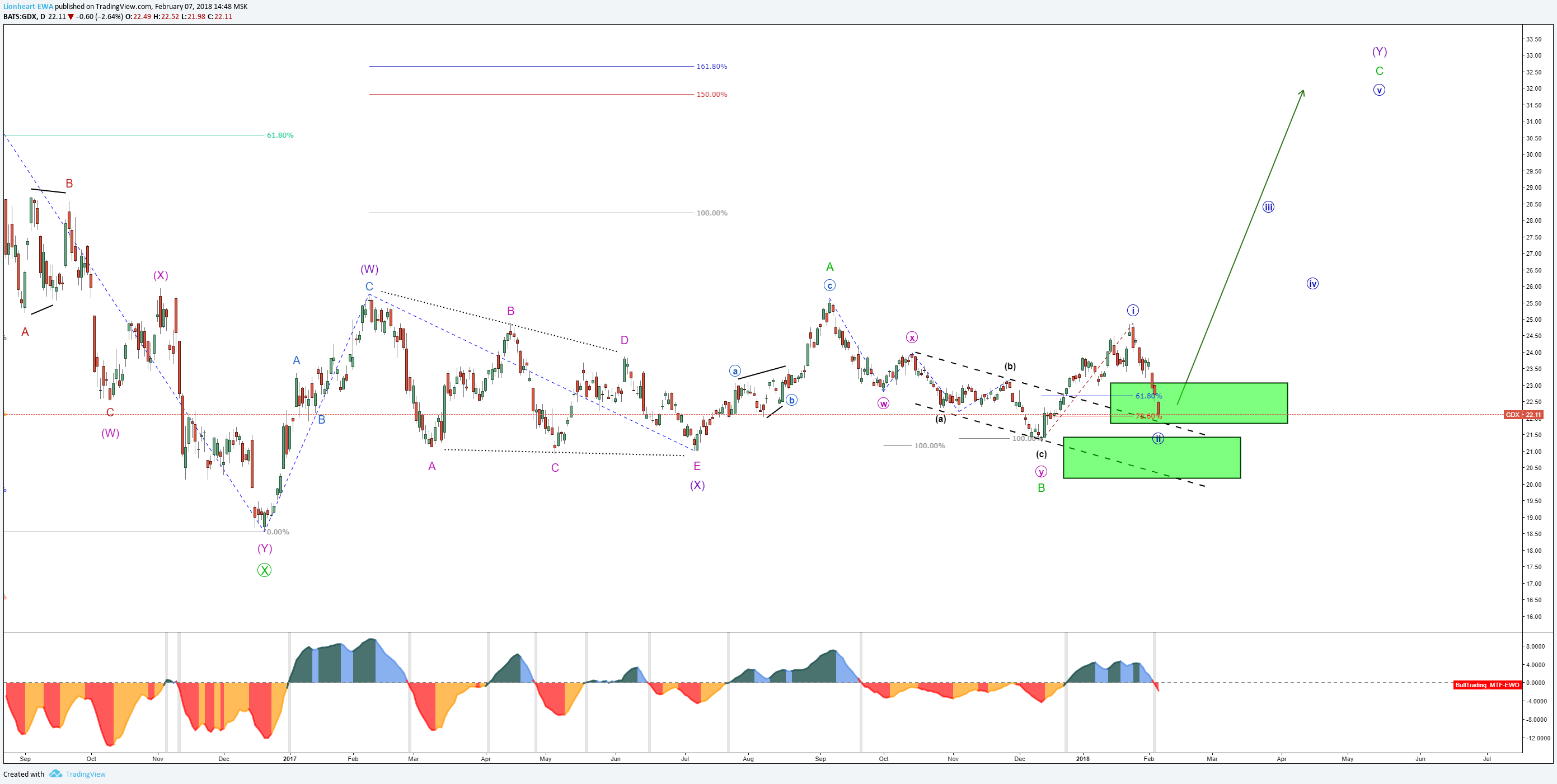Screen dimensions: 1557x784
Task: Click the circled i wave label
Action: tap(1133, 311)
